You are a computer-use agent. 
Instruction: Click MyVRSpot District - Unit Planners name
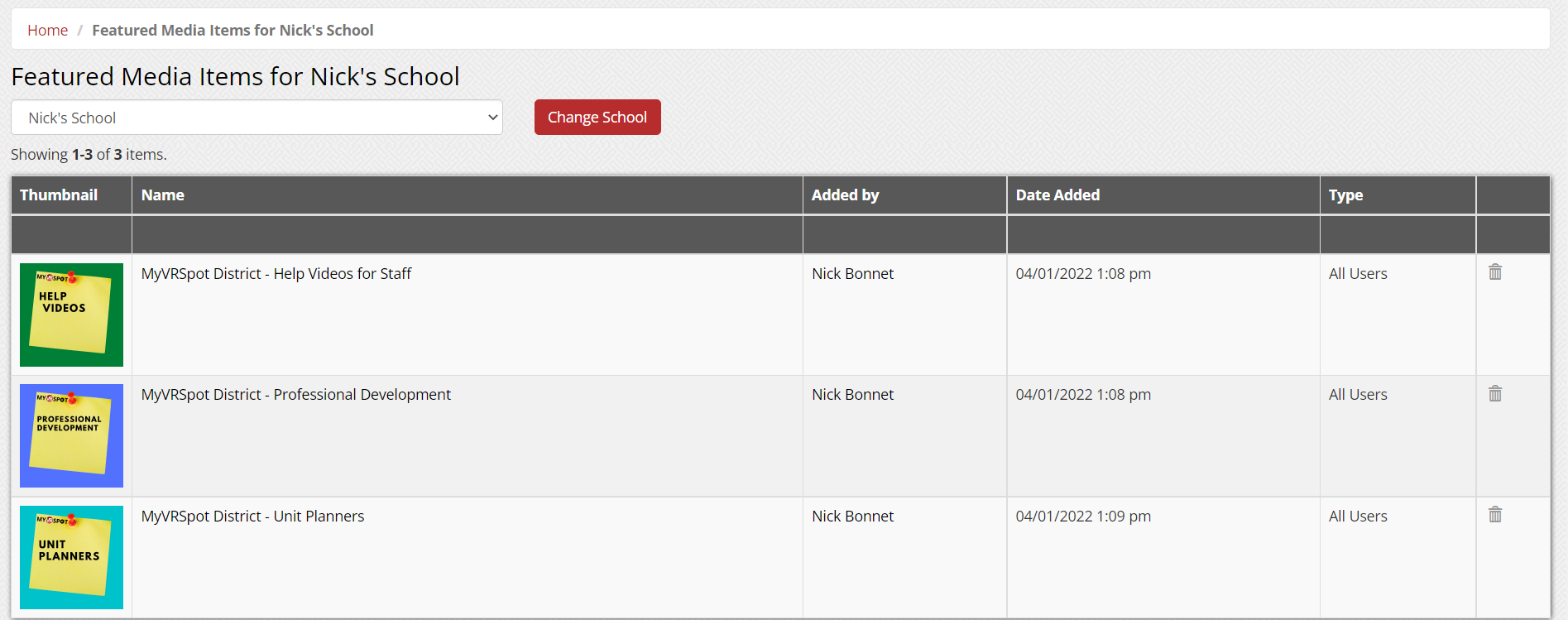(x=252, y=517)
